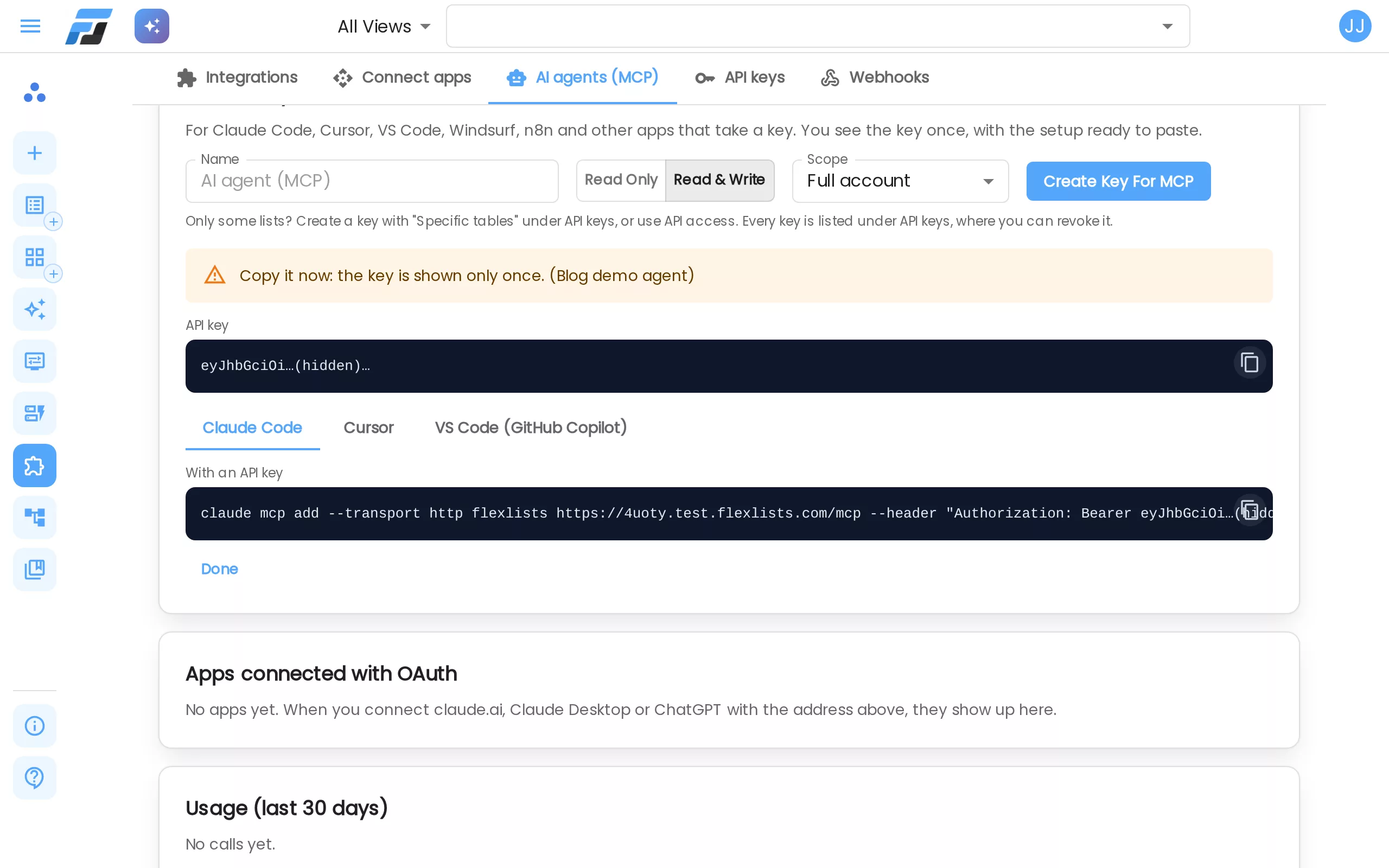Copy the claude mcp add command
Viewport: 1389px width, 868px height.
(1249, 510)
